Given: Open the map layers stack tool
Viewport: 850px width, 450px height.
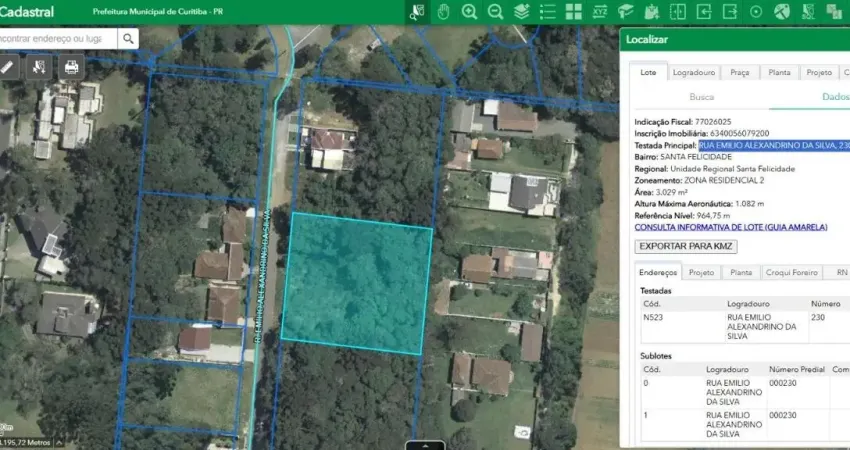Looking at the screenshot, I should (x=521, y=12).
